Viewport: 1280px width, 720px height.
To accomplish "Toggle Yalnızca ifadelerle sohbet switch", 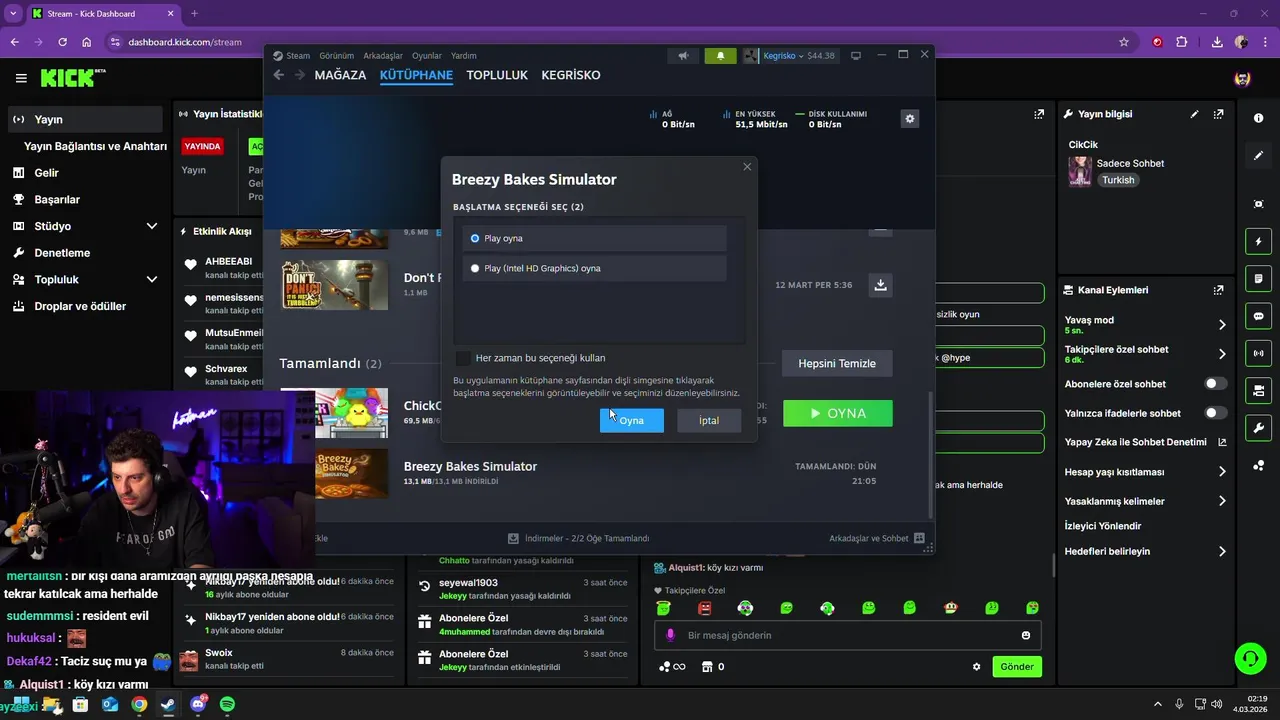I will click(x=1216, y=413).
